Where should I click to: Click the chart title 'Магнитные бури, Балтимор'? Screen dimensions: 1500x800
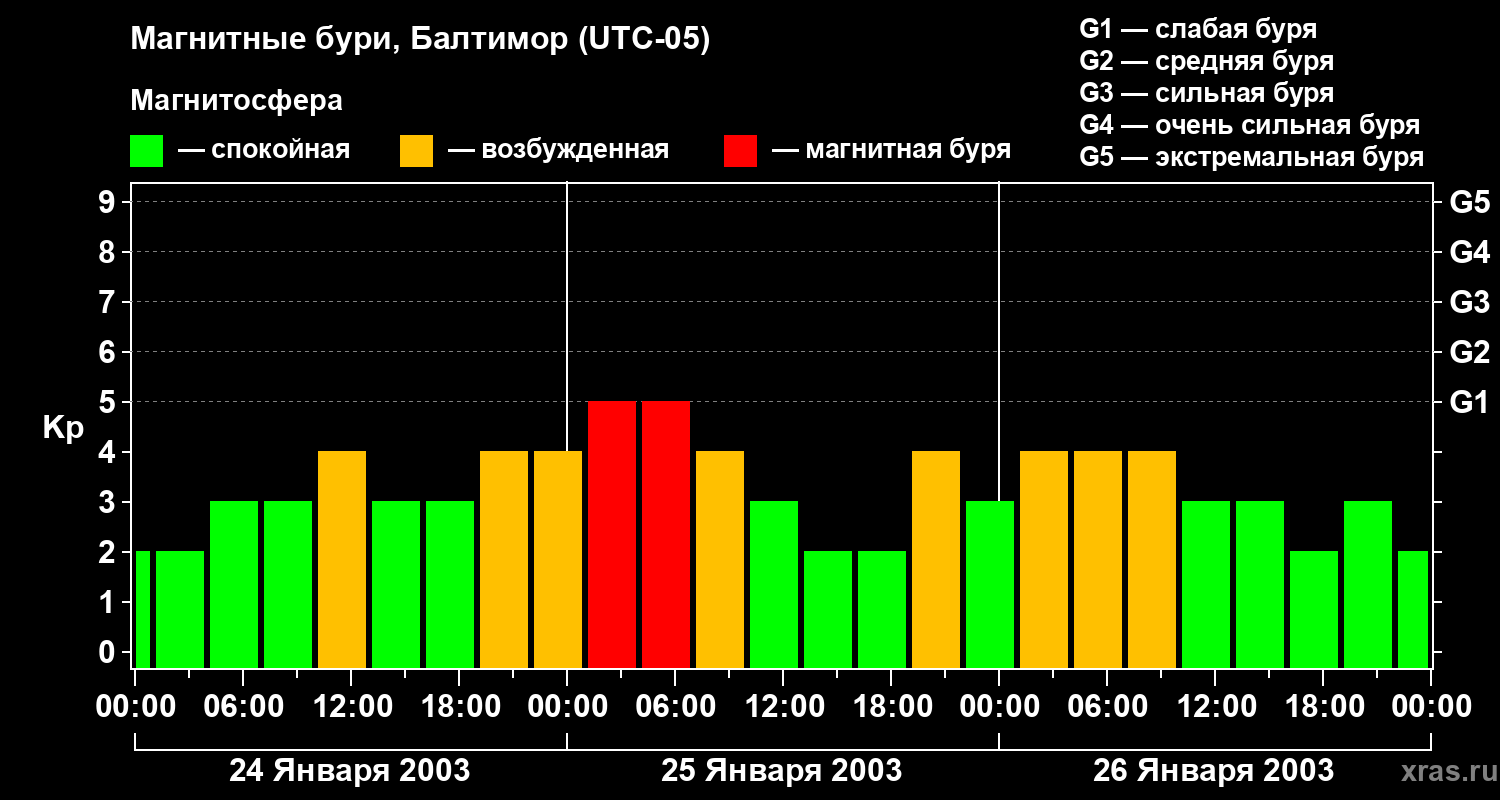pos(420,40)
